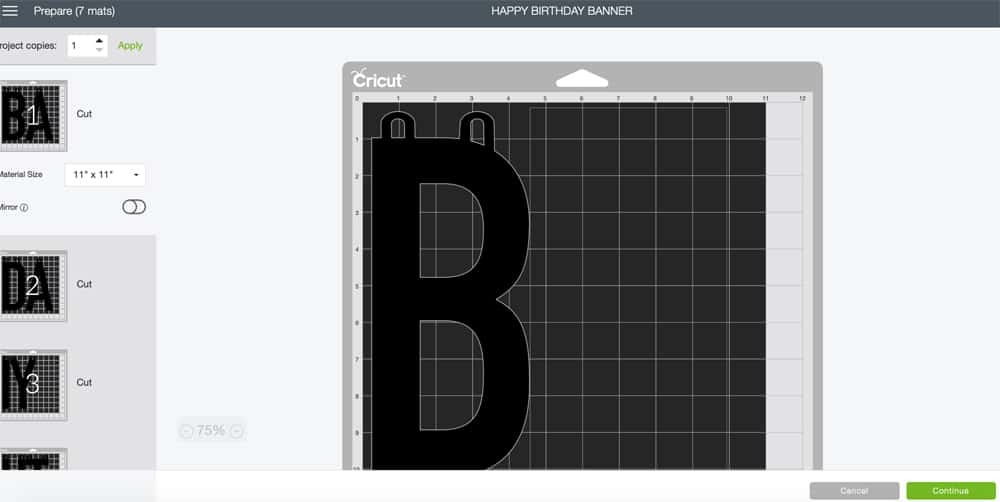This screenshot has height=502, width=1000.
Task: Click the HAPPY BIRTHDAY BANNER project title
Action: [x=562, y=11]
